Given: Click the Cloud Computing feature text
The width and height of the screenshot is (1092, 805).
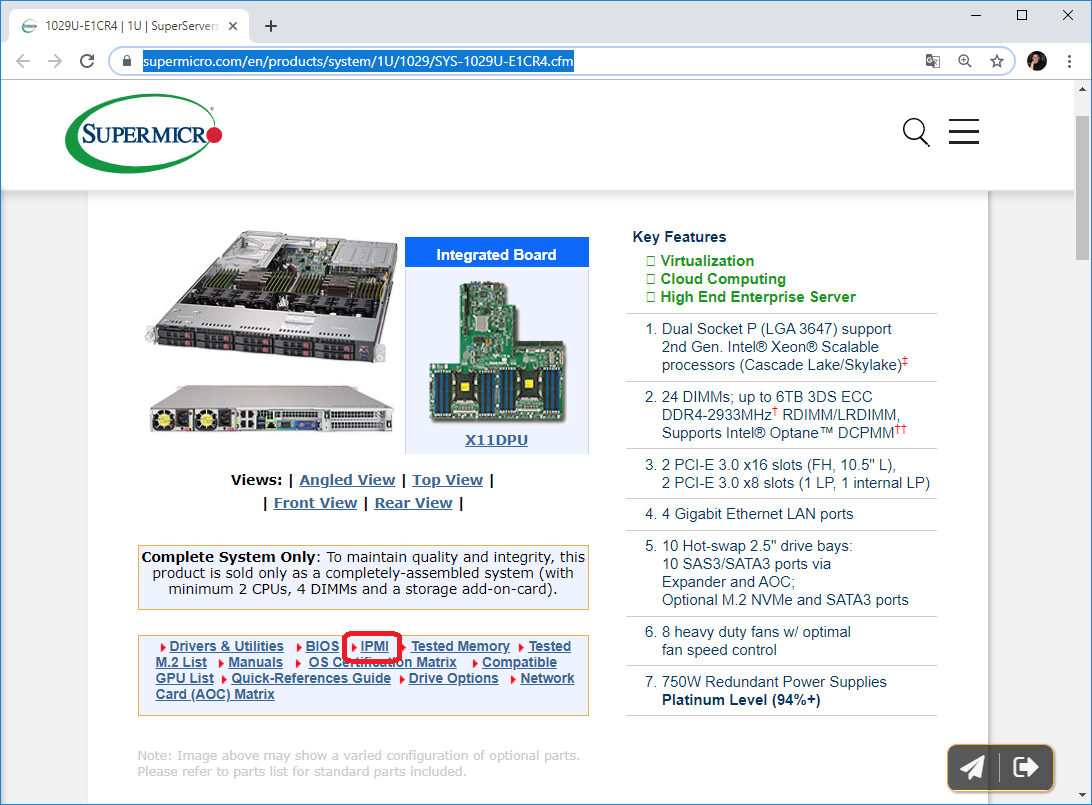Looking at the screenshot, I should click(x=723, y=279).
